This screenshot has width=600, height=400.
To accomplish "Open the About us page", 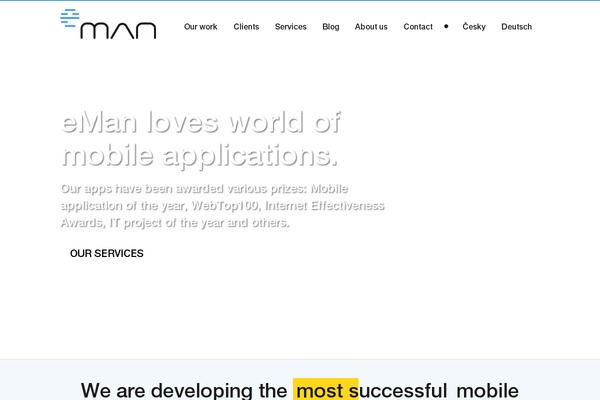I will click(x=371, y=27).
